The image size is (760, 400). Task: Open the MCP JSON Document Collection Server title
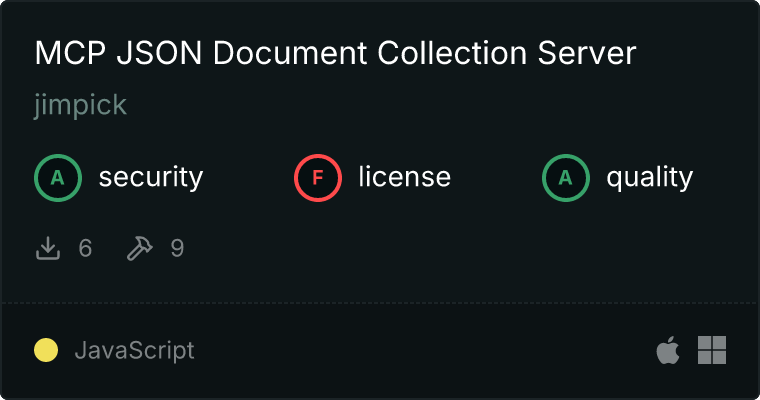(335, 53)
